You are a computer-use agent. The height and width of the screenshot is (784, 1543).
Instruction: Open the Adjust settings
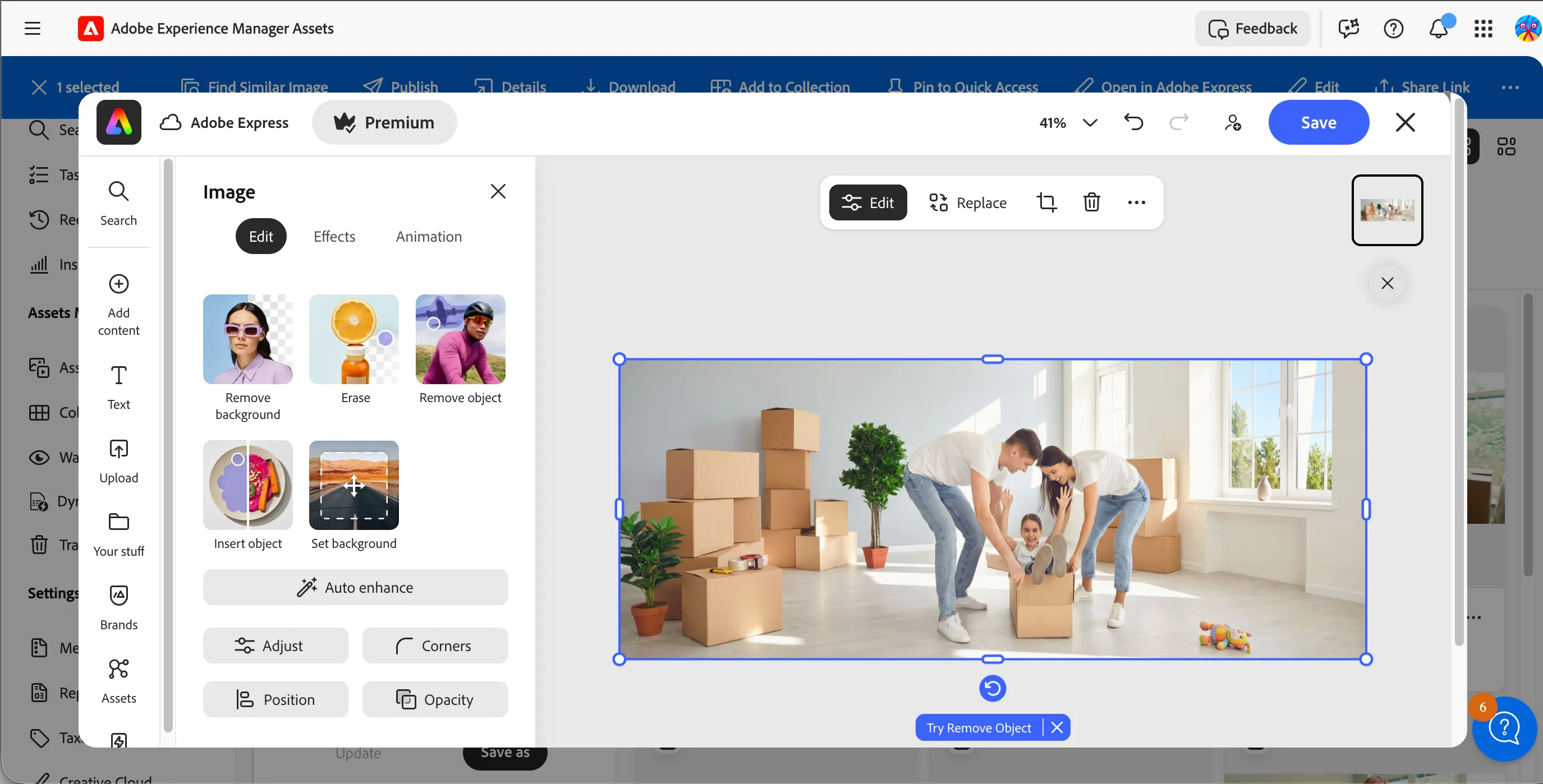tap(275, 645)
